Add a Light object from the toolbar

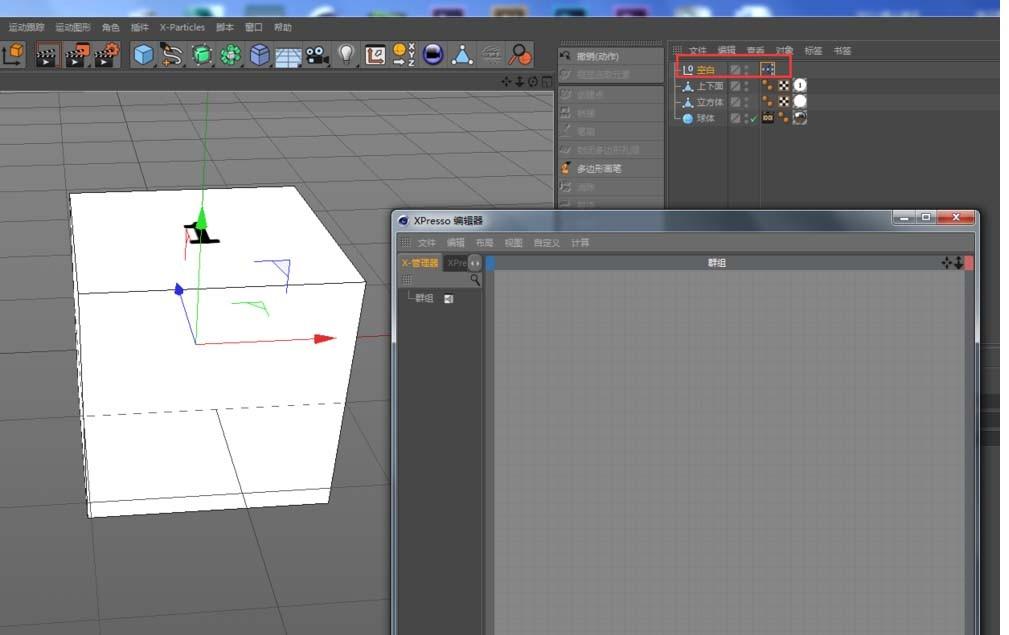click(x=347, y=55)
